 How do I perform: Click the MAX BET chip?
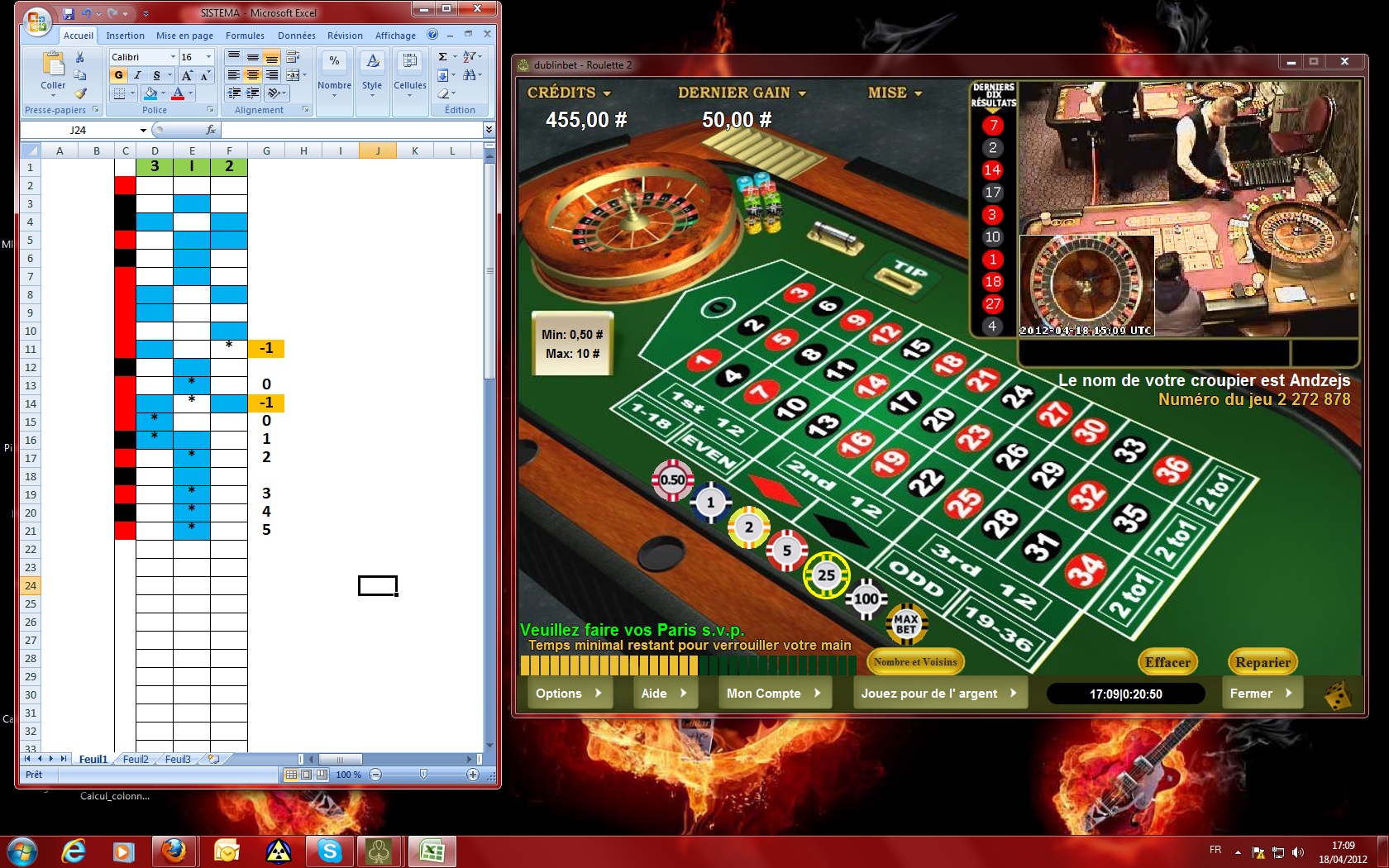(x=906, y=624)
